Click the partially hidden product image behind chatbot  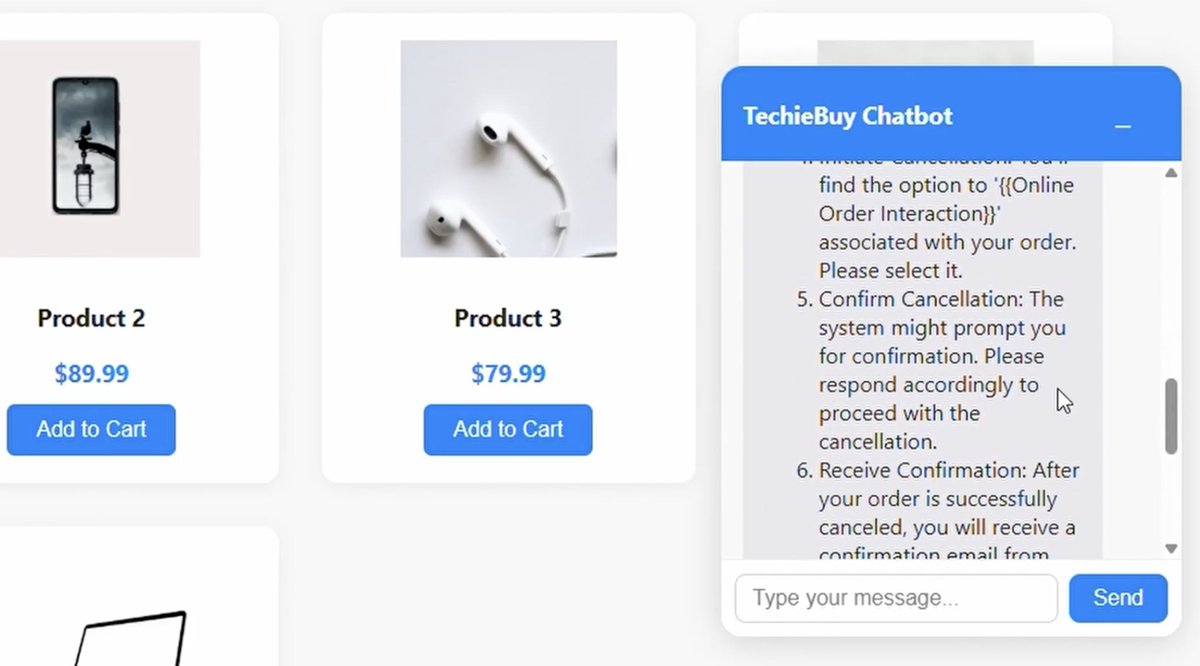click(925, 53)
